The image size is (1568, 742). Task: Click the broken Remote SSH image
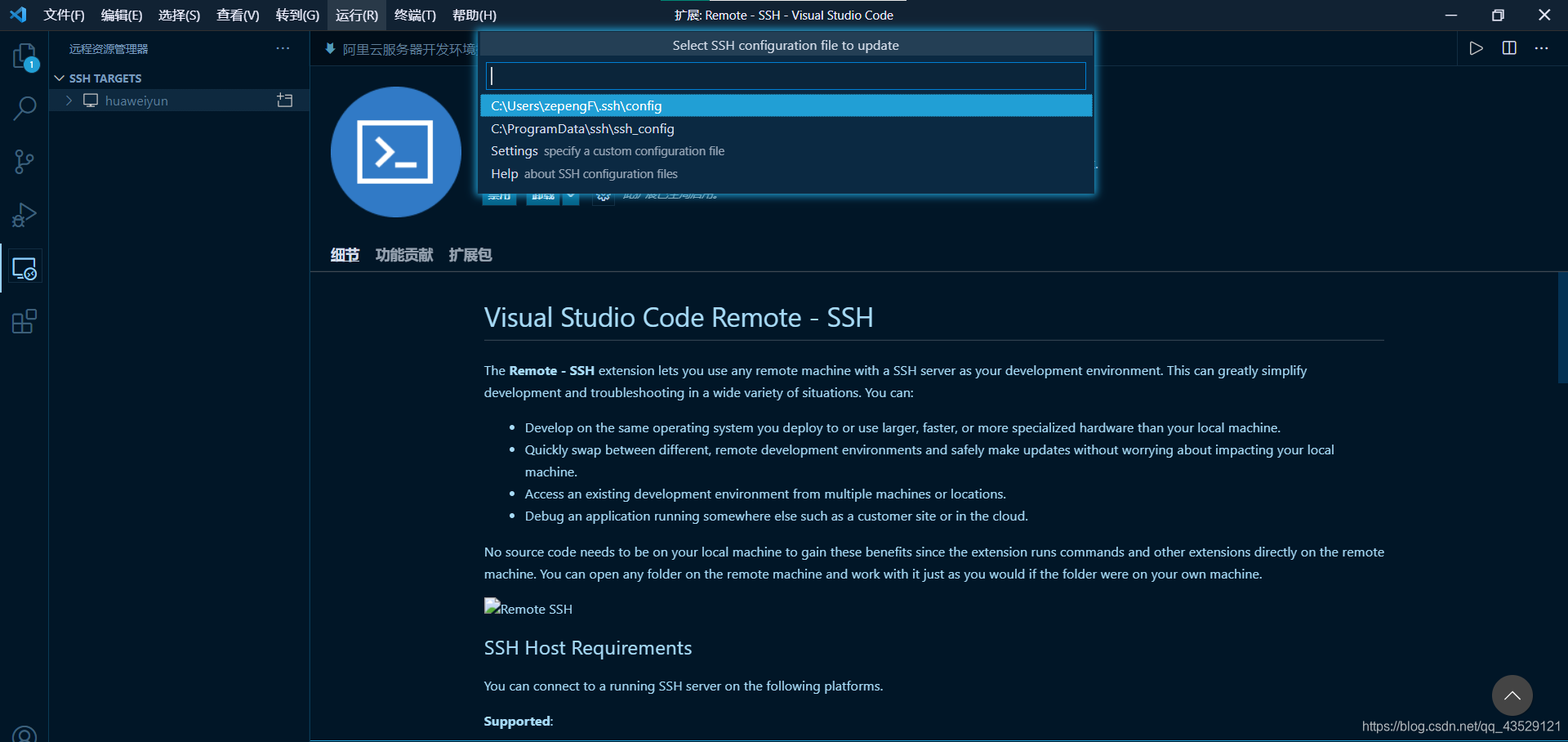528,608
